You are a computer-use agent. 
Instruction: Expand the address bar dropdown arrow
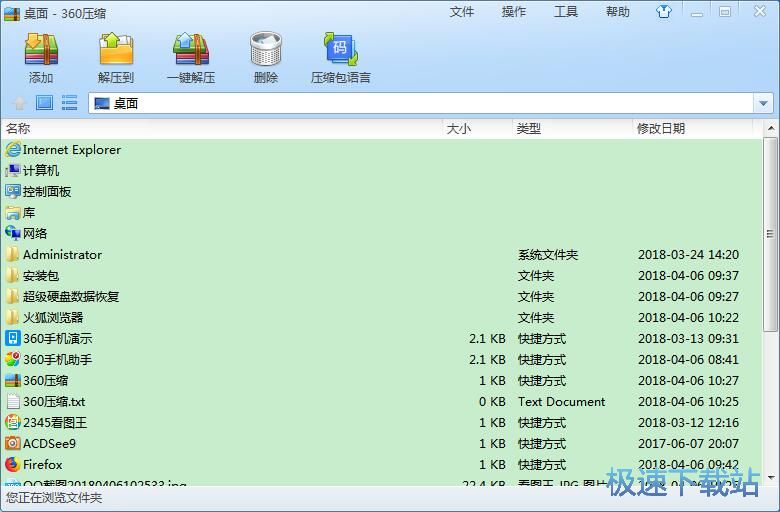coord(763,103)
